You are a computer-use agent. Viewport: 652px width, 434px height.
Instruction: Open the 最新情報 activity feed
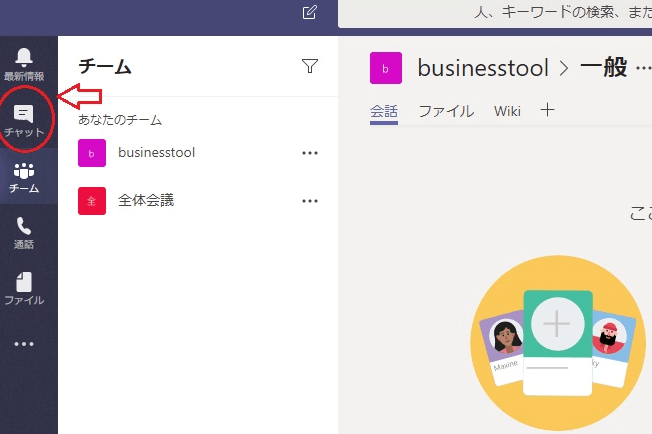[x=24, y=63]
